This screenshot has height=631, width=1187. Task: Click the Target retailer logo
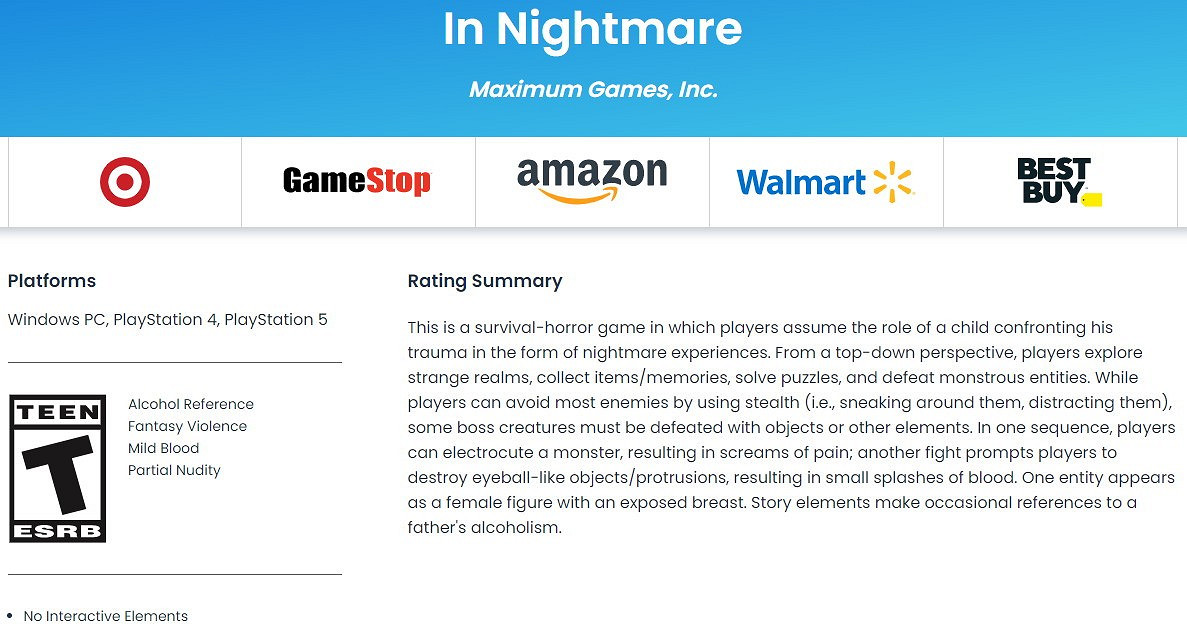(x=125, y=183)
